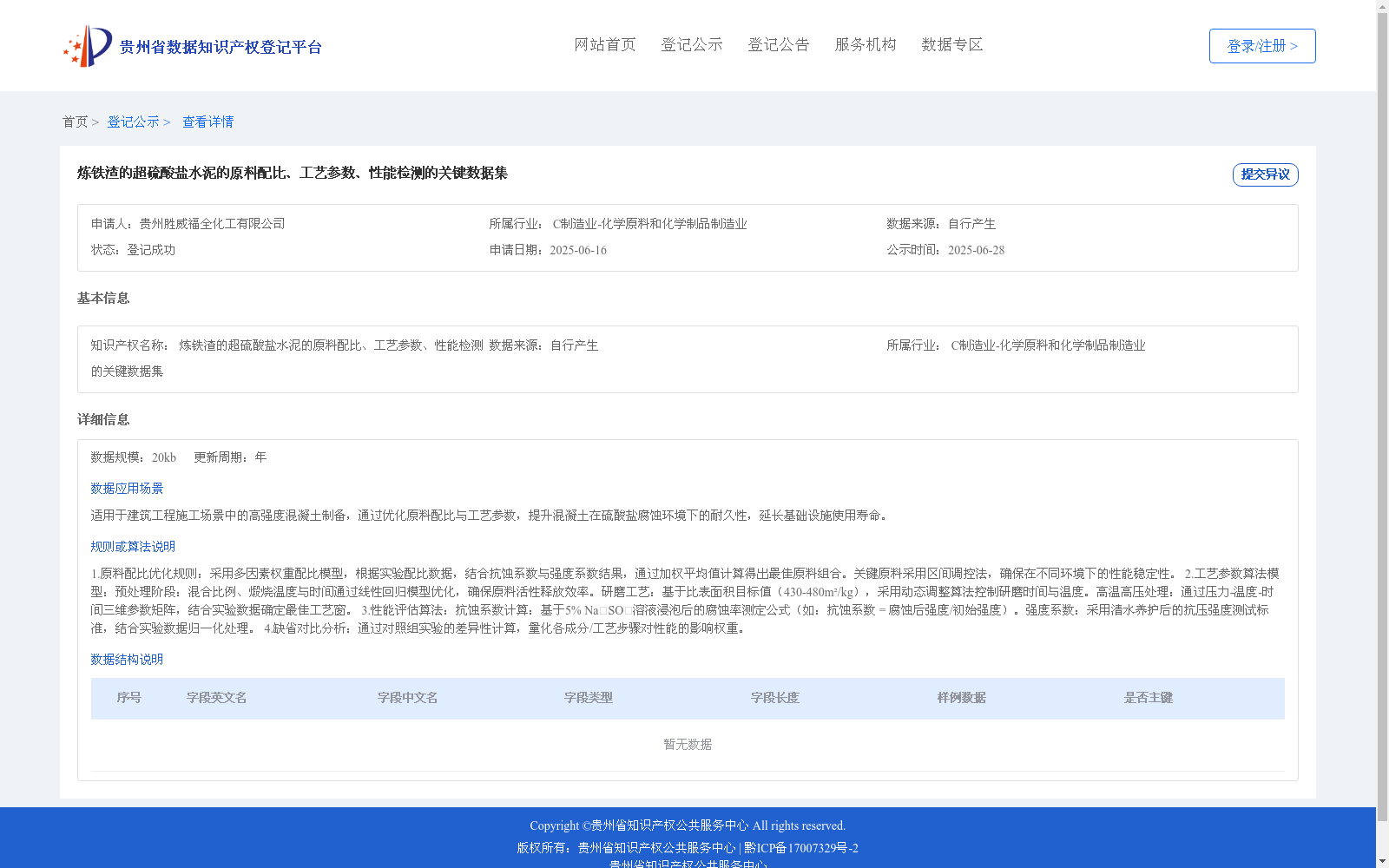Click the 字段中文名 column header
1389x868 pixels.
click(x=407, y=698)
